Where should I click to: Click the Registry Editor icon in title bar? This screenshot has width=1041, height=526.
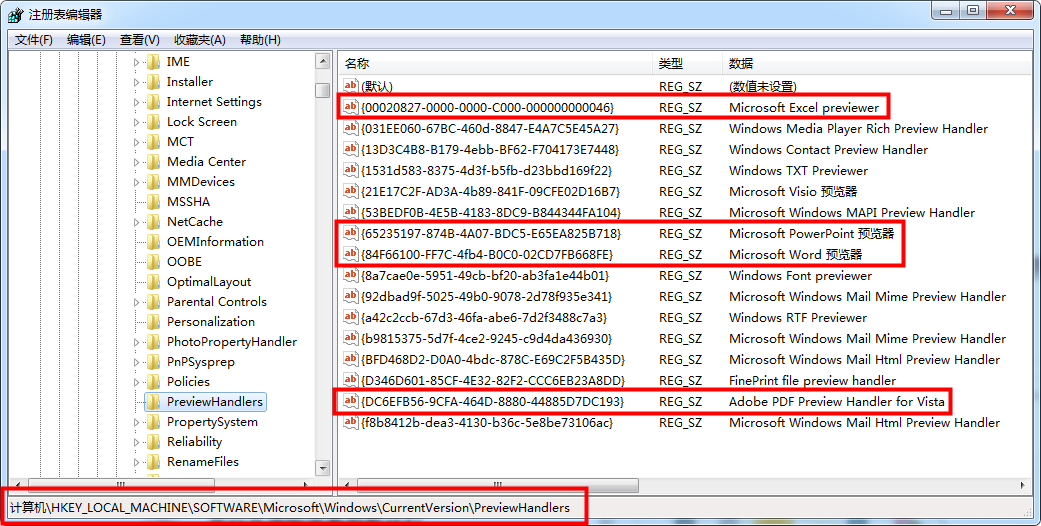coord(15,14)
